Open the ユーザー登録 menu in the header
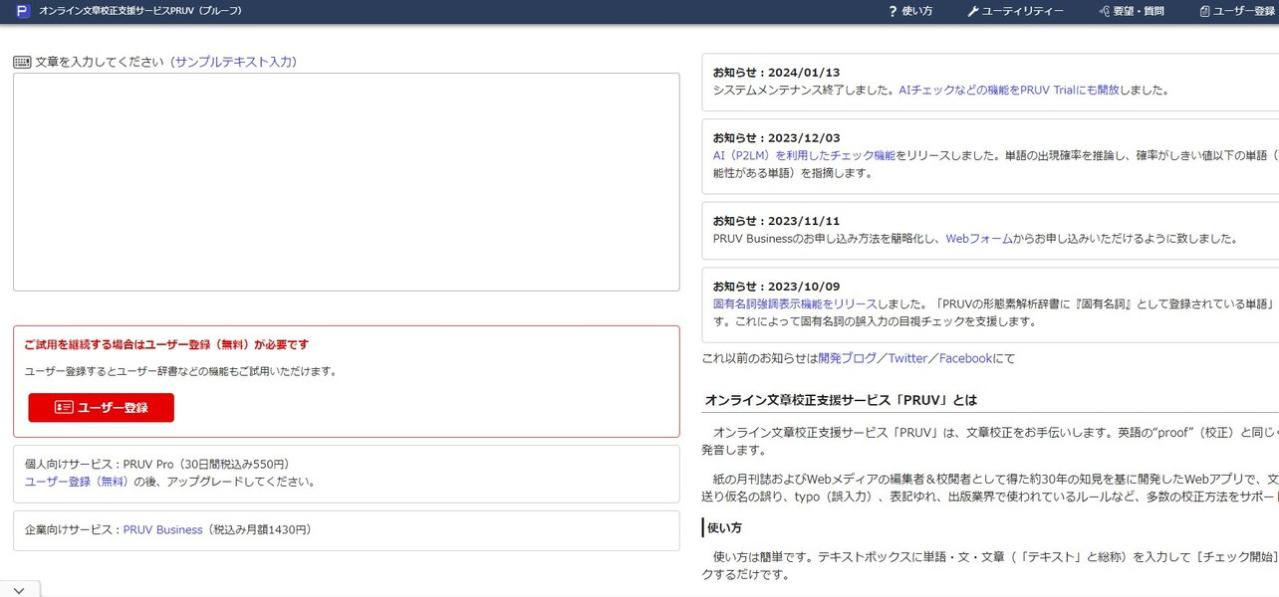The width and height of the screenshot is (1279, 597). (1237, 11)
